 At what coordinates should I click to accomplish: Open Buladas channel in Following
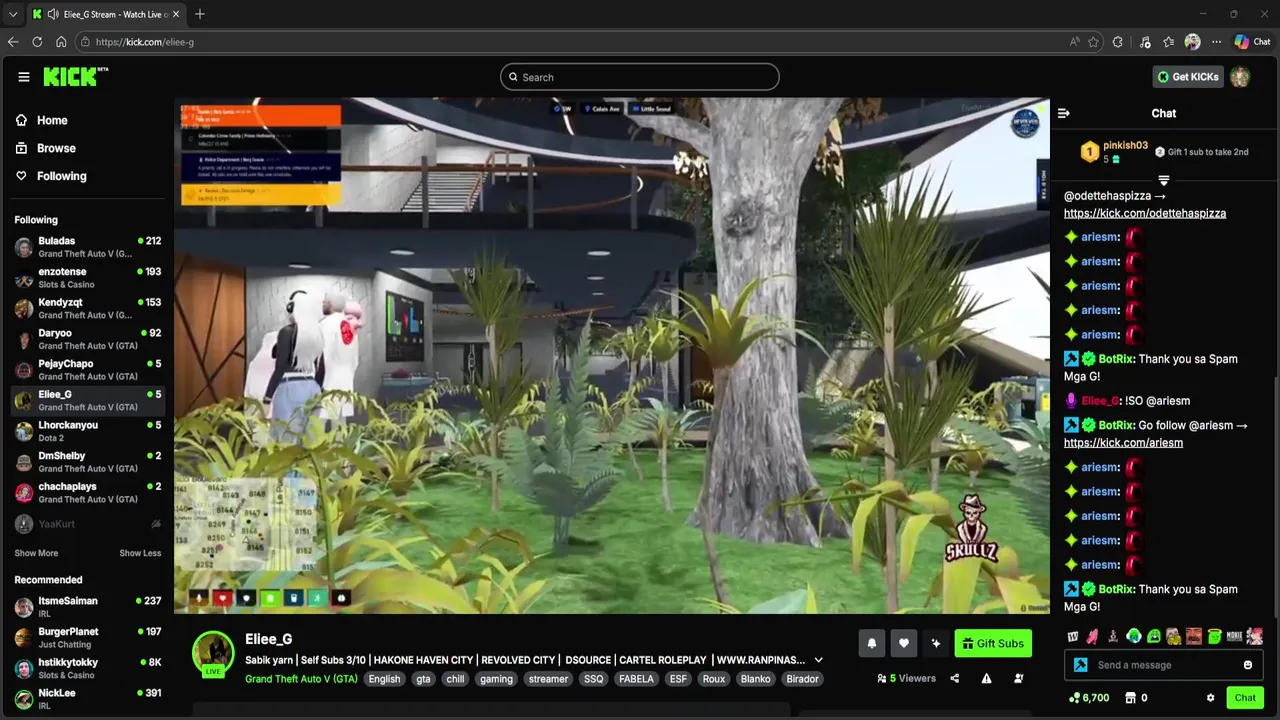87,247
